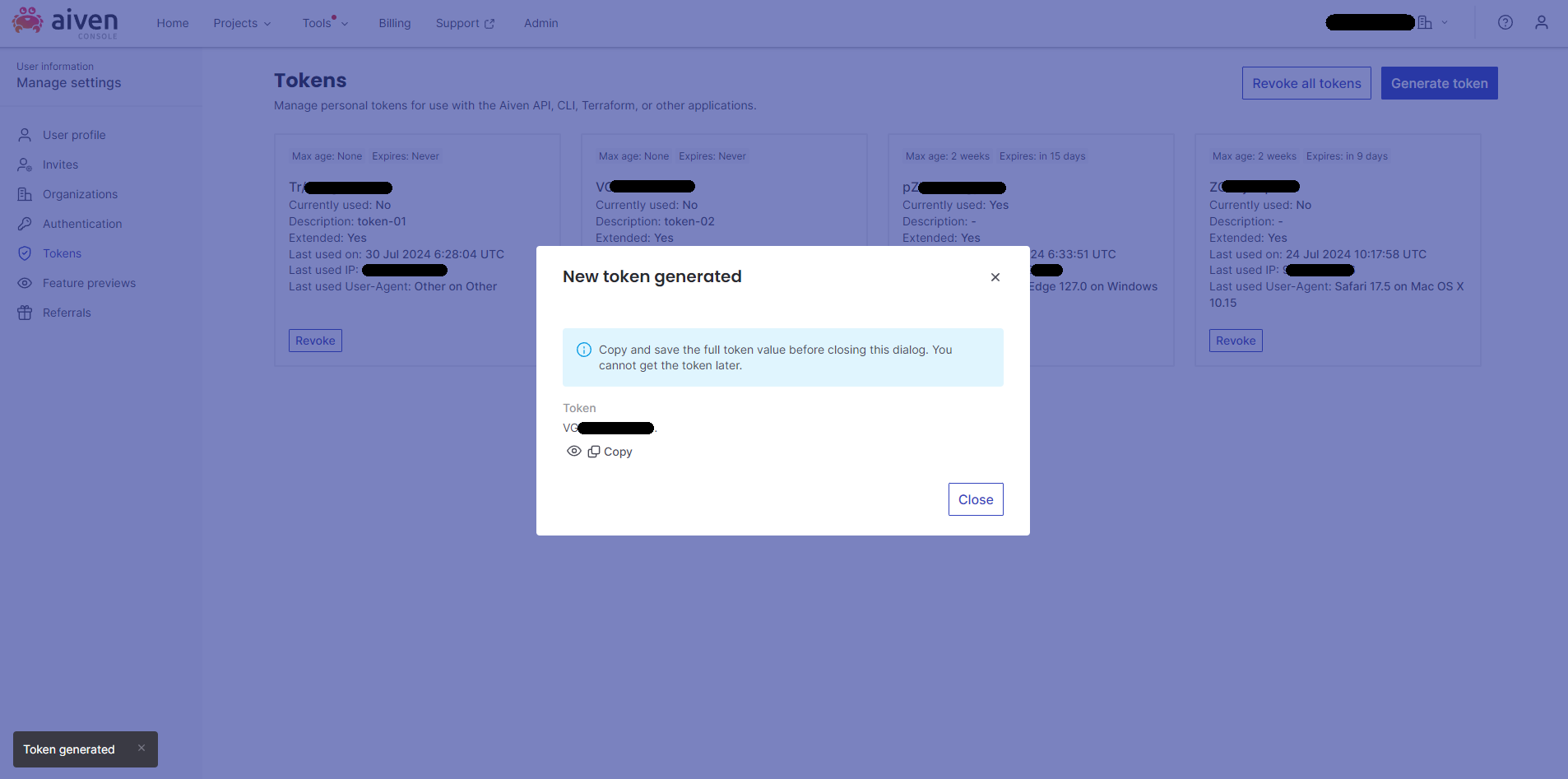Open User profile from sidebar icon

(26, 135)
